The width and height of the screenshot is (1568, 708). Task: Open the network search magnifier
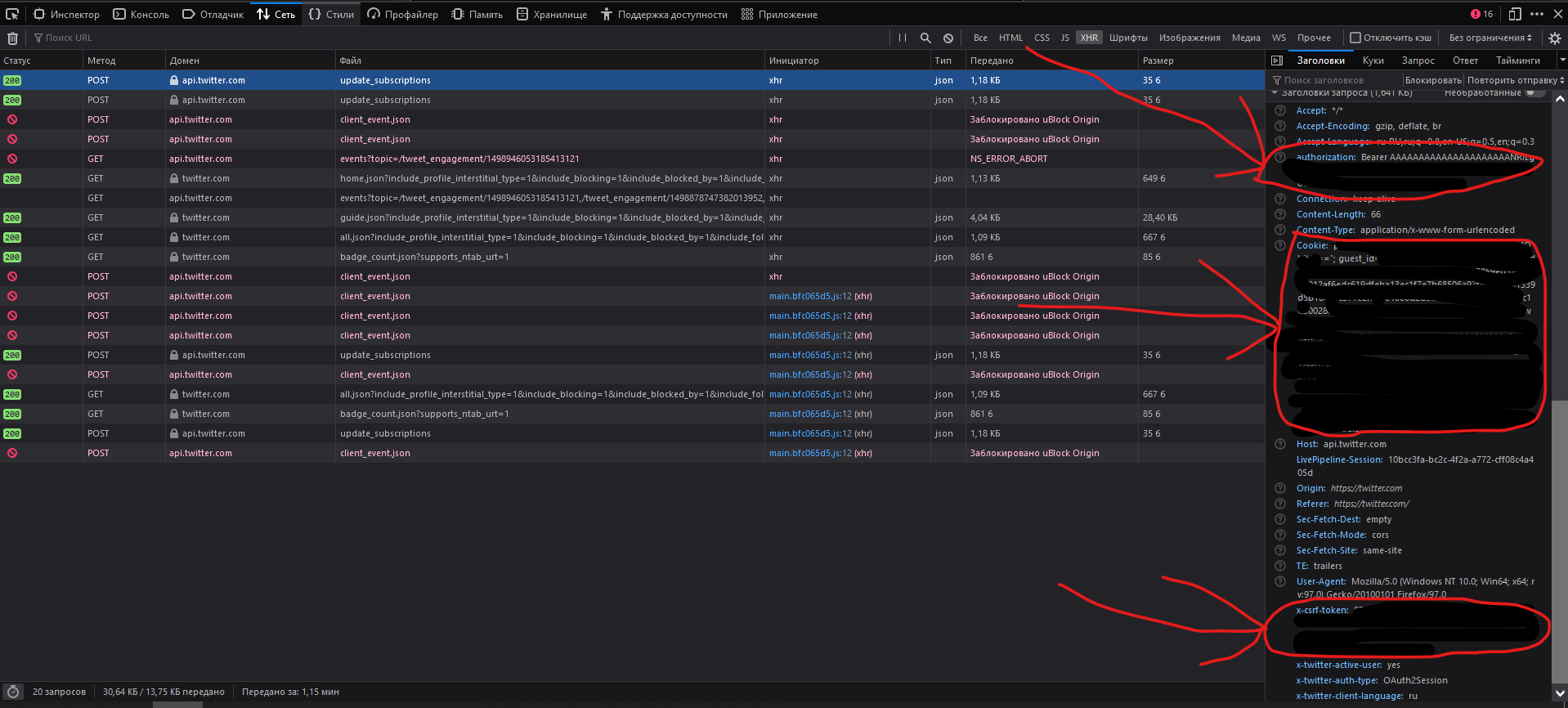coord(925,38)
